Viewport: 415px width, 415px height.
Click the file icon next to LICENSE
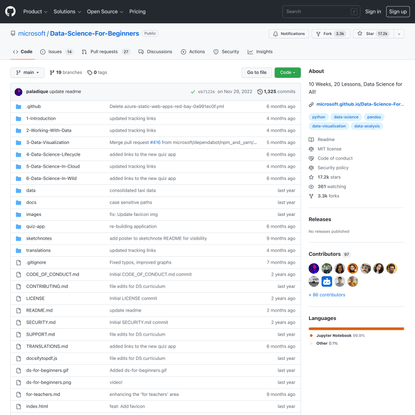18,298
